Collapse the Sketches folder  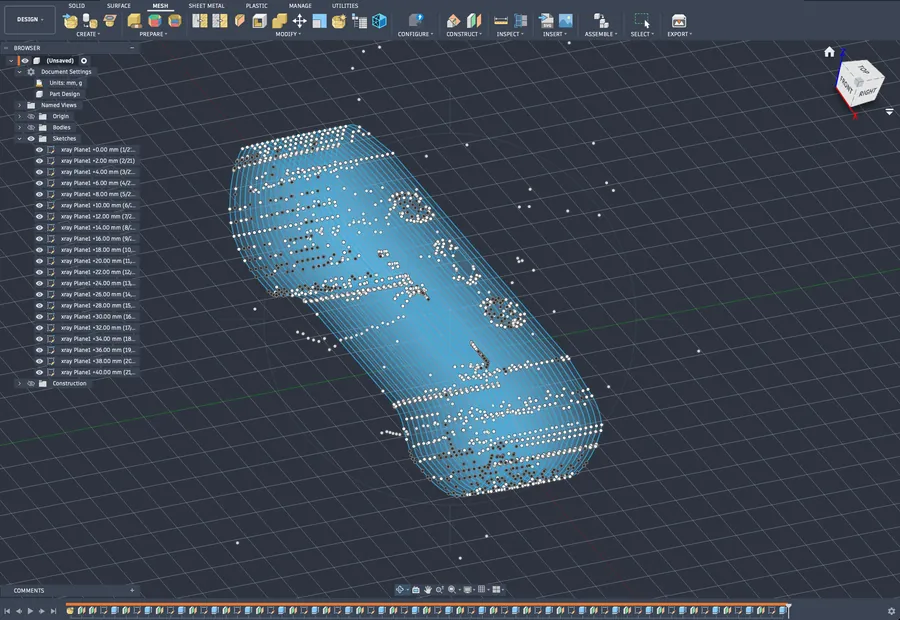(x=20, y=138)
